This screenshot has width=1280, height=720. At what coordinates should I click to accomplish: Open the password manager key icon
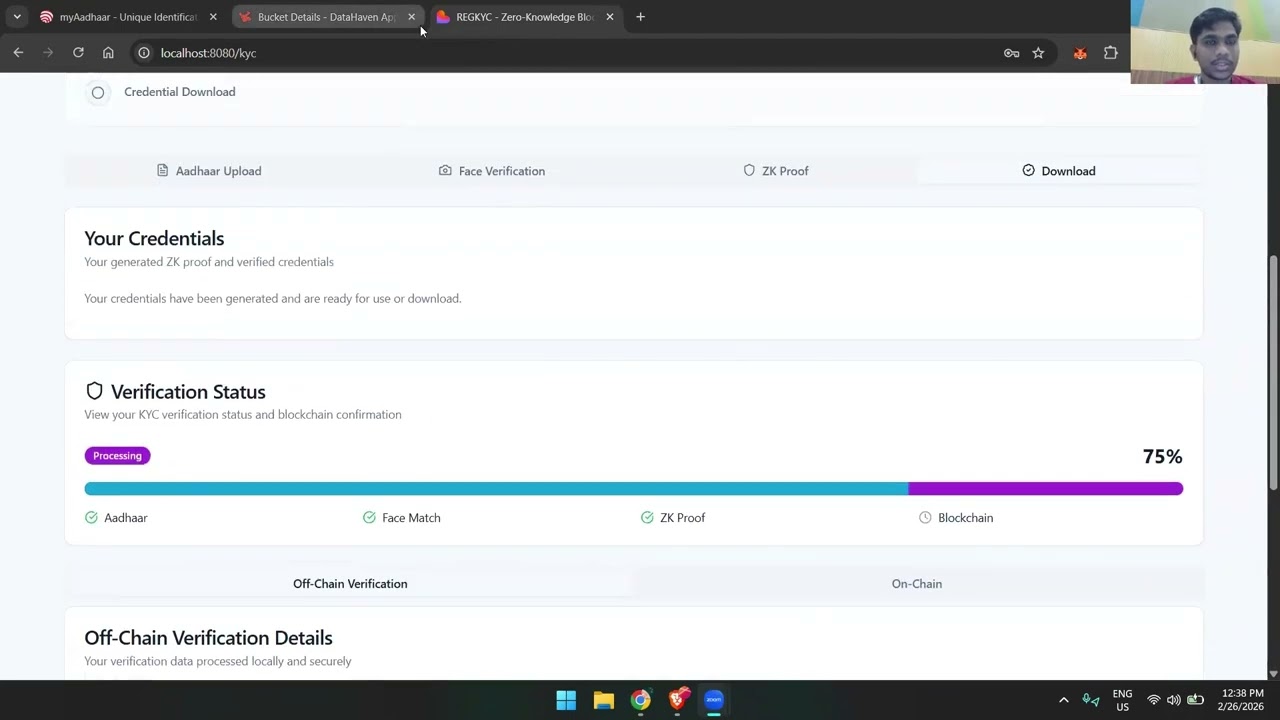(x=1011, y=53)
